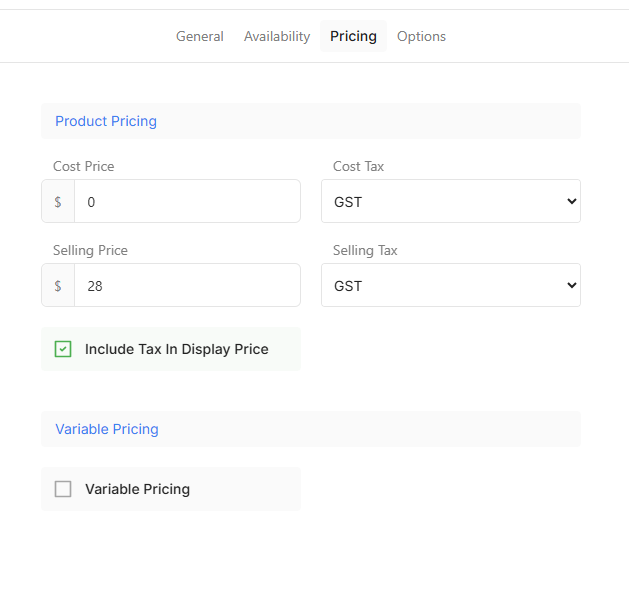Click the Include Tax In Display Price label
The width and height of the screenshot is (629, 595).
(176, 349)
